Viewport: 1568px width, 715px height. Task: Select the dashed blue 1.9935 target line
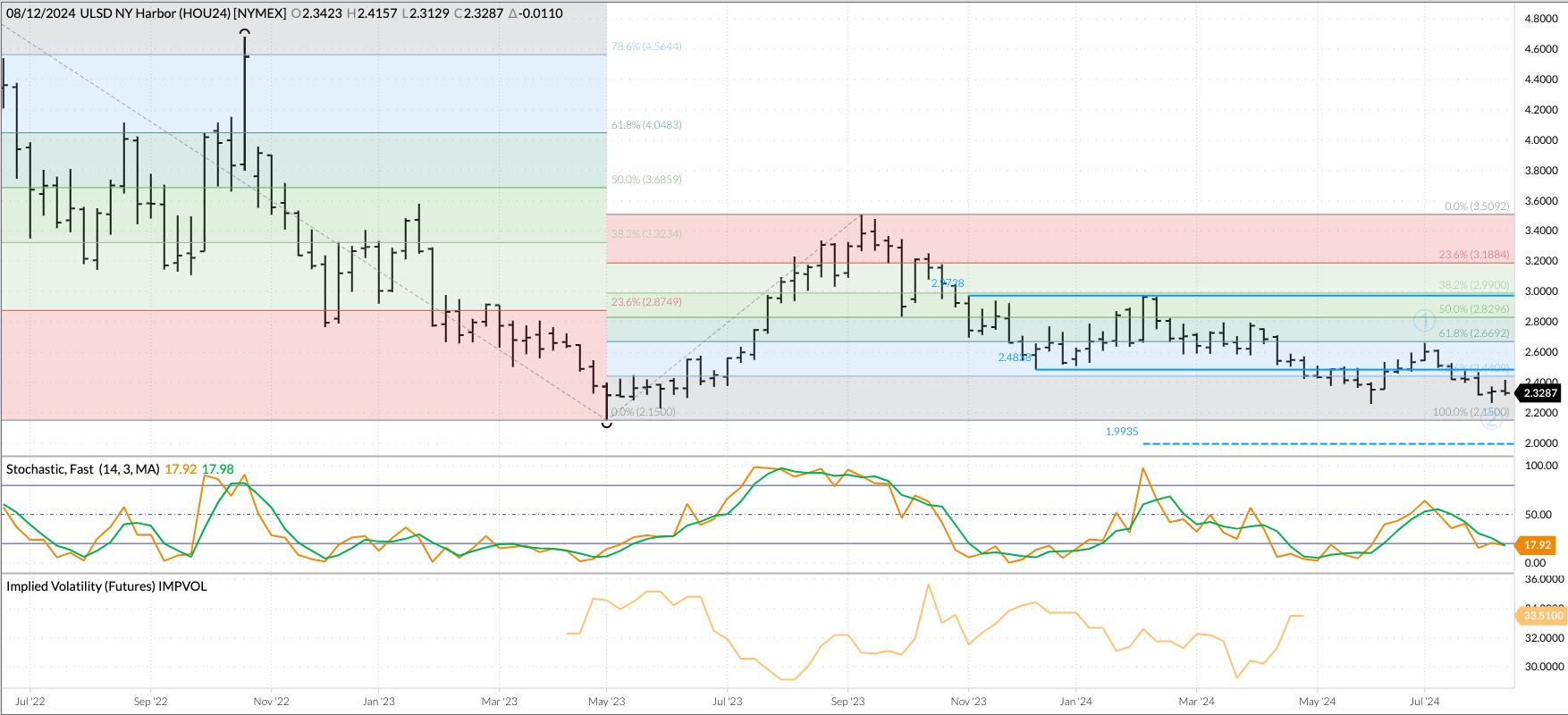pyautogui.click(x=1328, y=443)
